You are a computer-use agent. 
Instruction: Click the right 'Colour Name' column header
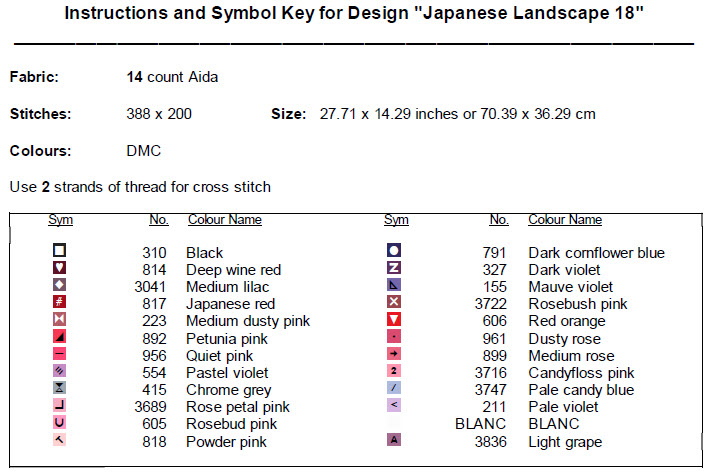[x=565, y=220]
